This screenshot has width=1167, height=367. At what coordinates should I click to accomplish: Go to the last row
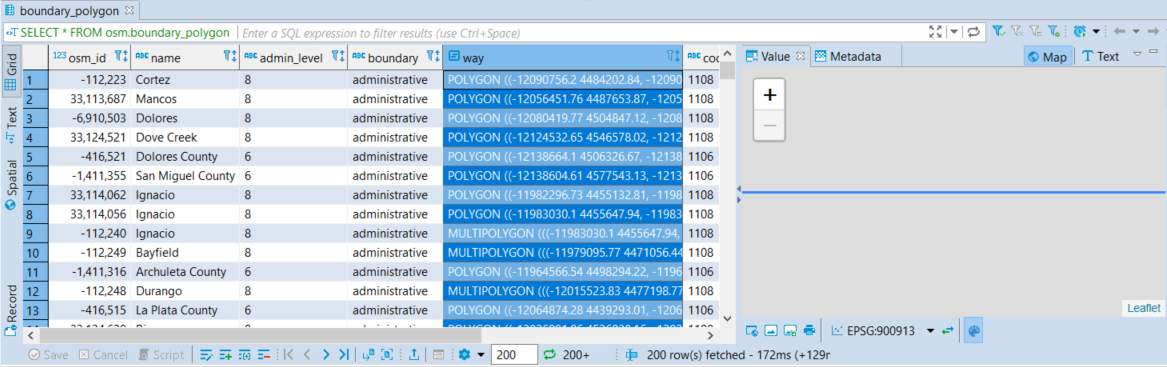(x=343, y=355)
